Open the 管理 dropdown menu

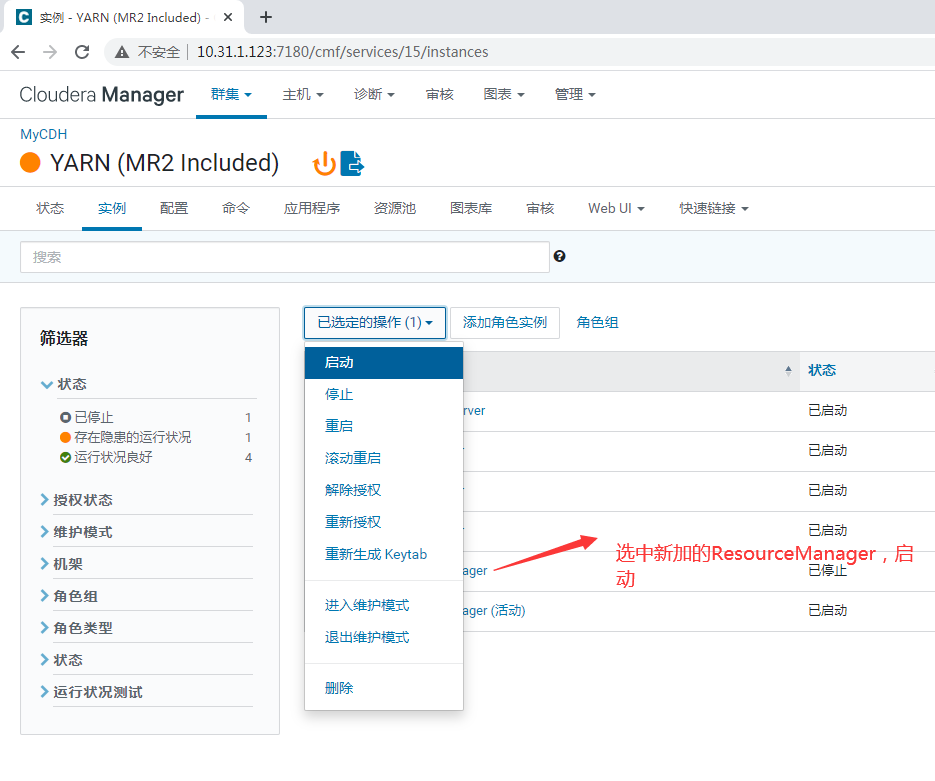pos(575,94)
